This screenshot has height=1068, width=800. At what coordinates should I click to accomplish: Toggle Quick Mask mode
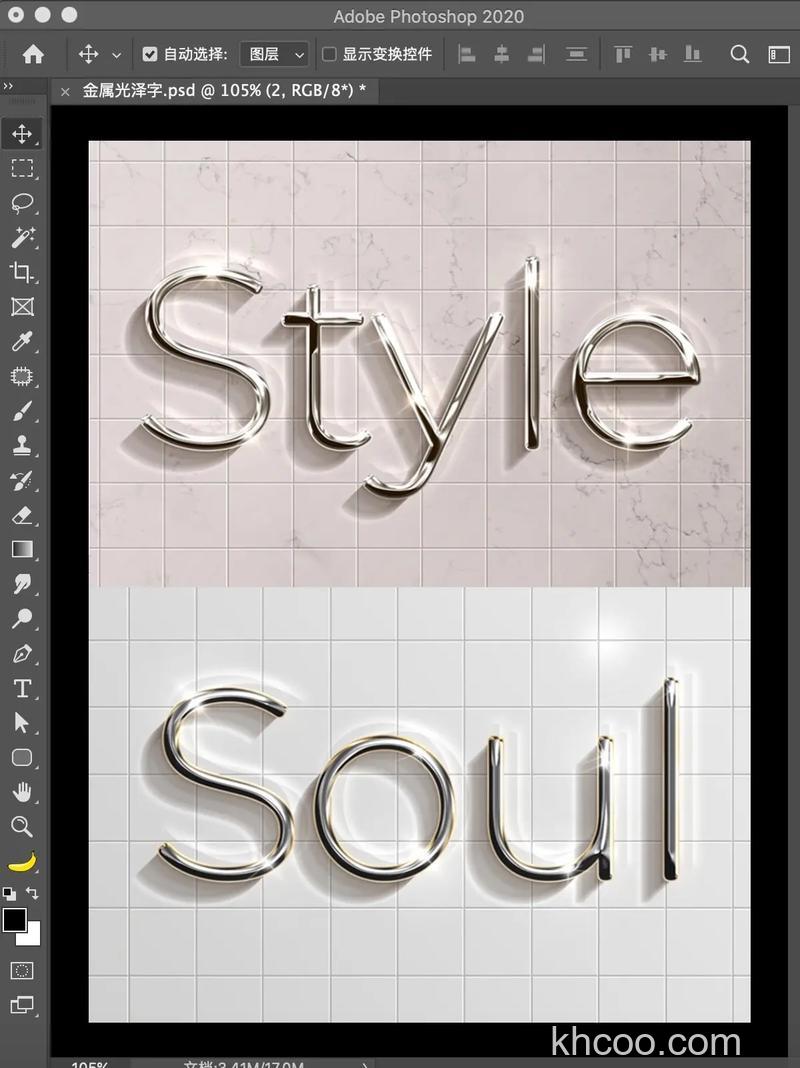pos(22,970)
